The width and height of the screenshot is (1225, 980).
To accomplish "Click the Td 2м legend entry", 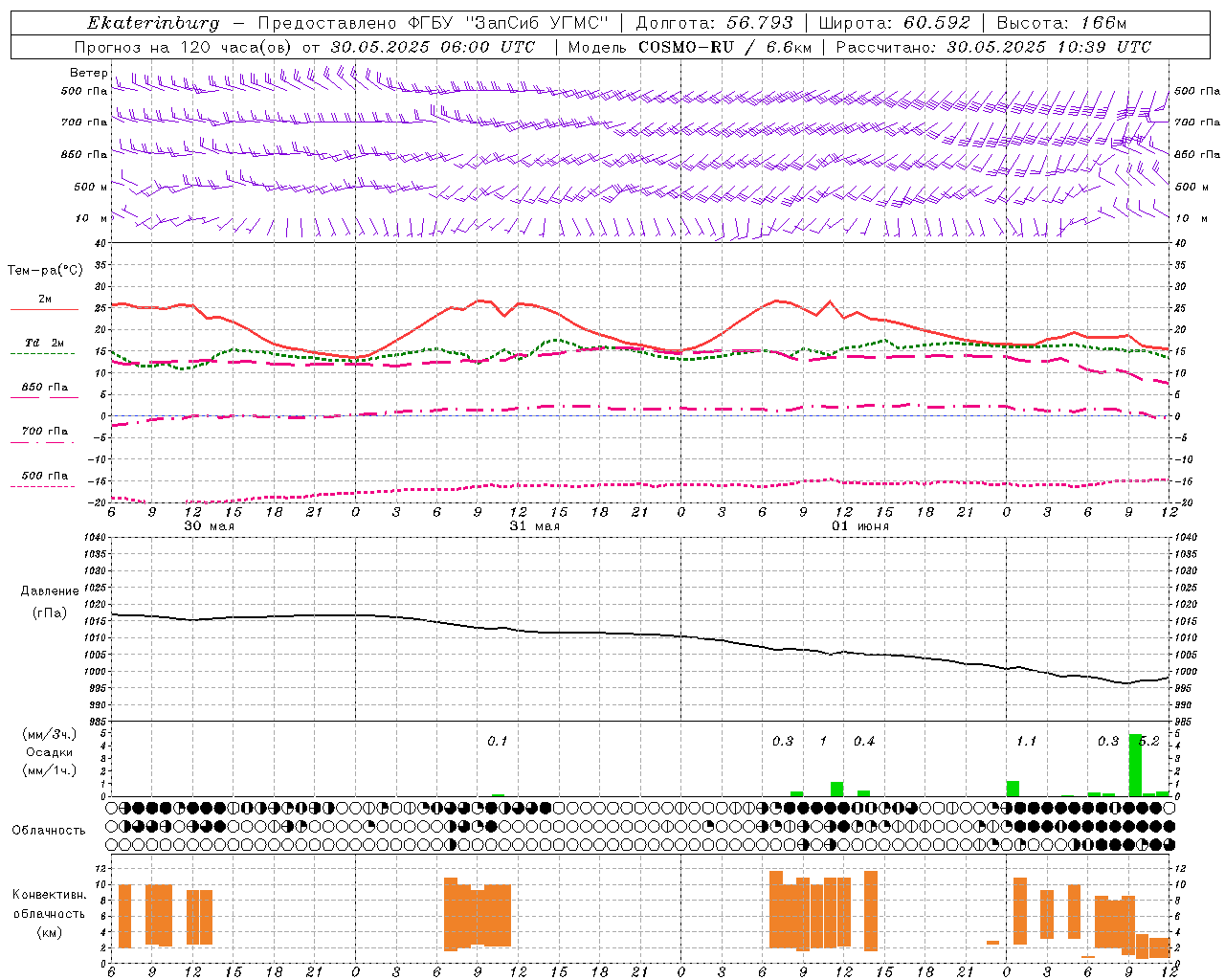I will click(x=44, y=343).
